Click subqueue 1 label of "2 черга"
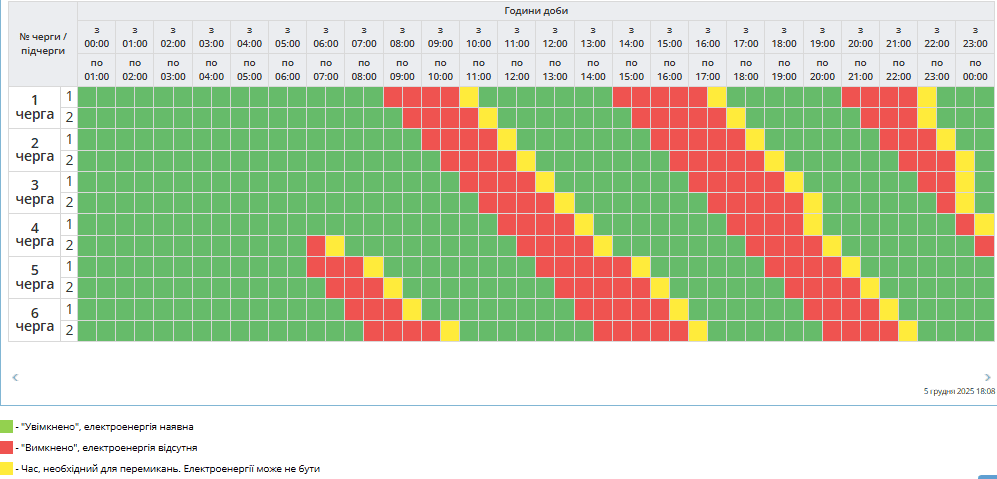 69,139
